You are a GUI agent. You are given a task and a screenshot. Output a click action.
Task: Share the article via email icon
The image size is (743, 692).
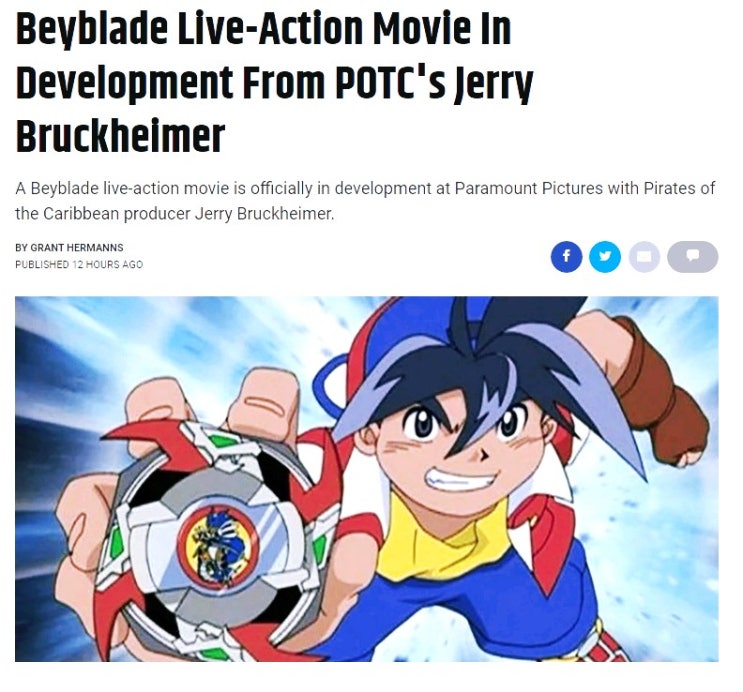(644, 257)
